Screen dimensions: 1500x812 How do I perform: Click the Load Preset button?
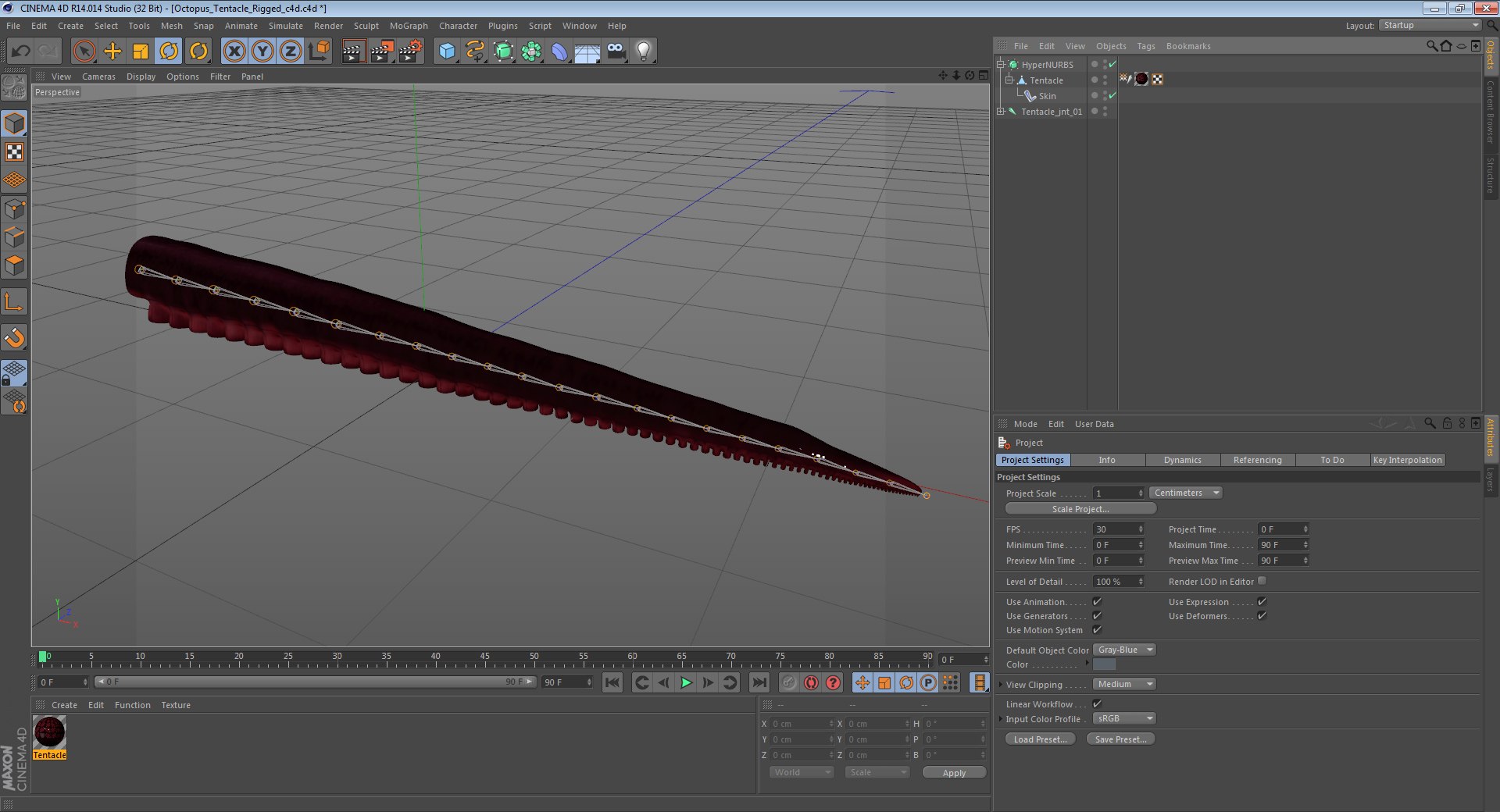pyautogui.click(x=1041, y=739)
